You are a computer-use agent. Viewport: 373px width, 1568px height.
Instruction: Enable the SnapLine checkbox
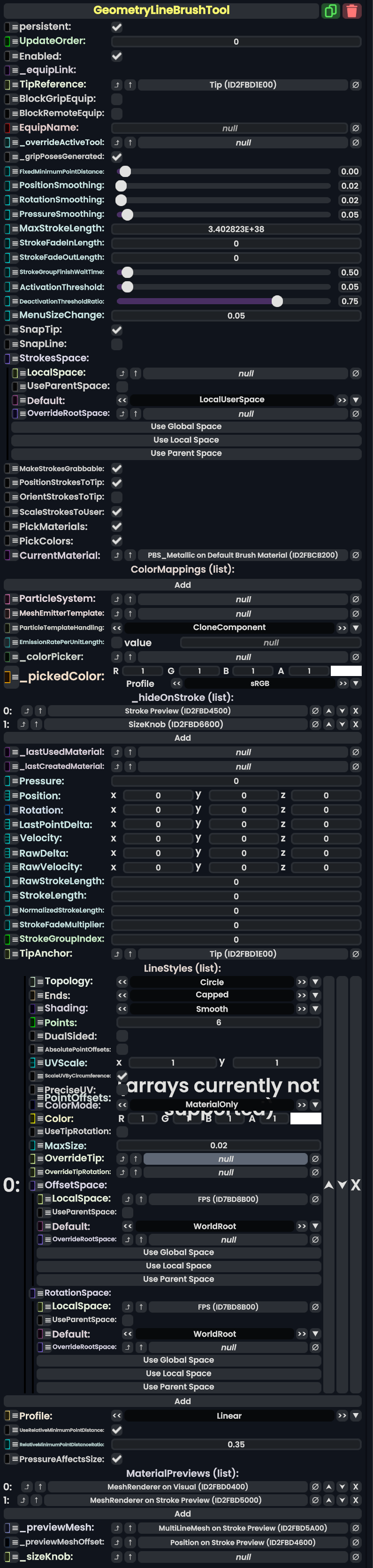pos(117,344)
